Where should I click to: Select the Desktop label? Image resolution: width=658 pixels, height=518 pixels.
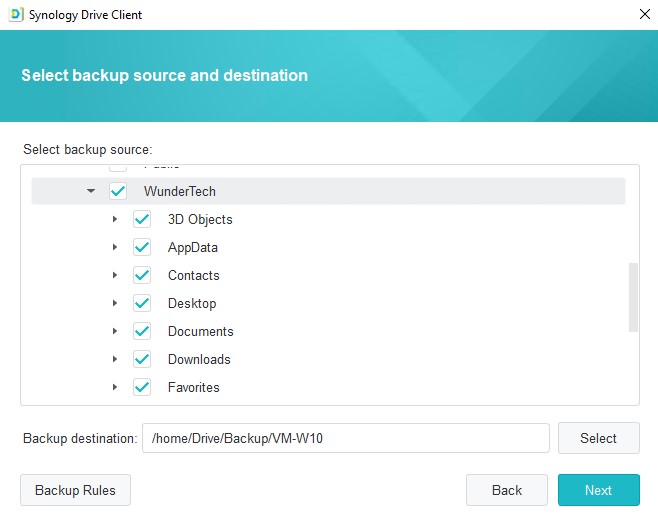(192, 303)
